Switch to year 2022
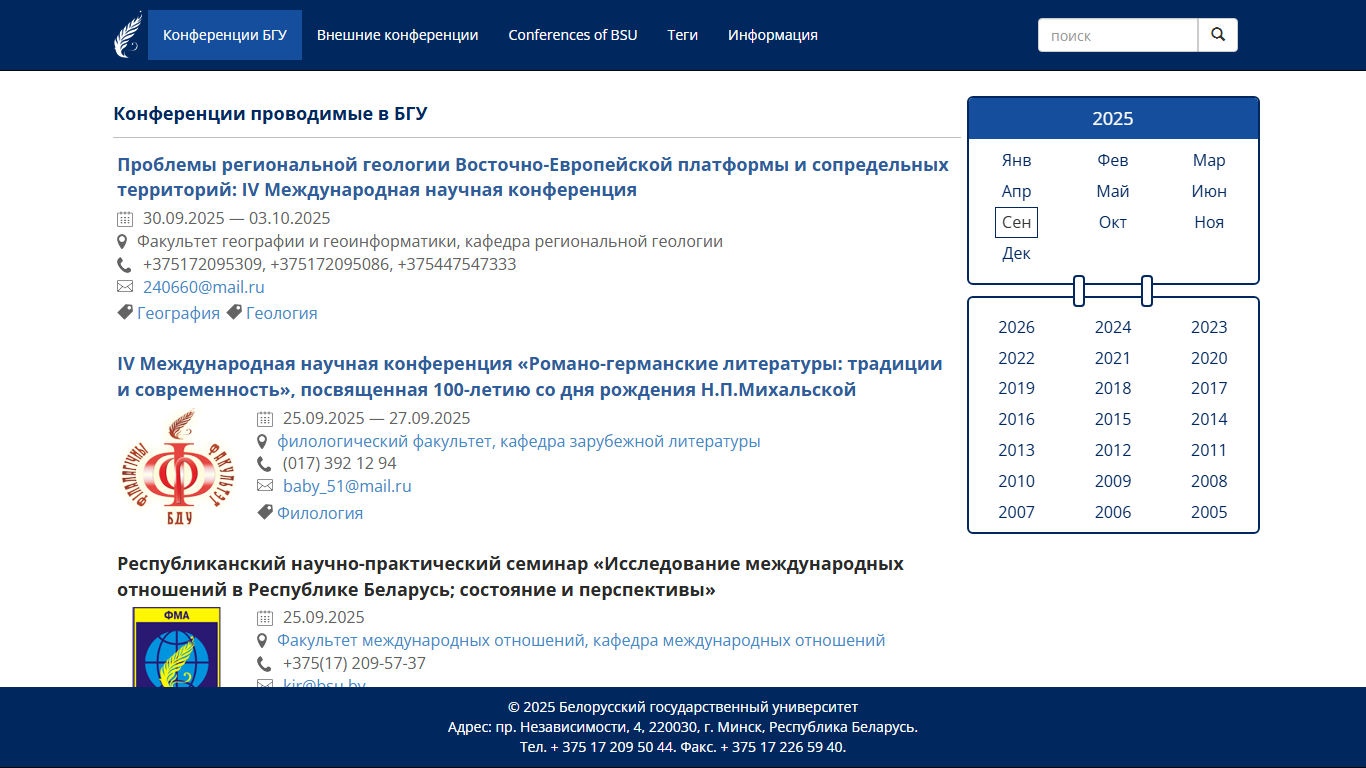Screen dimensions: 1366x768 tap(1016, 358)
